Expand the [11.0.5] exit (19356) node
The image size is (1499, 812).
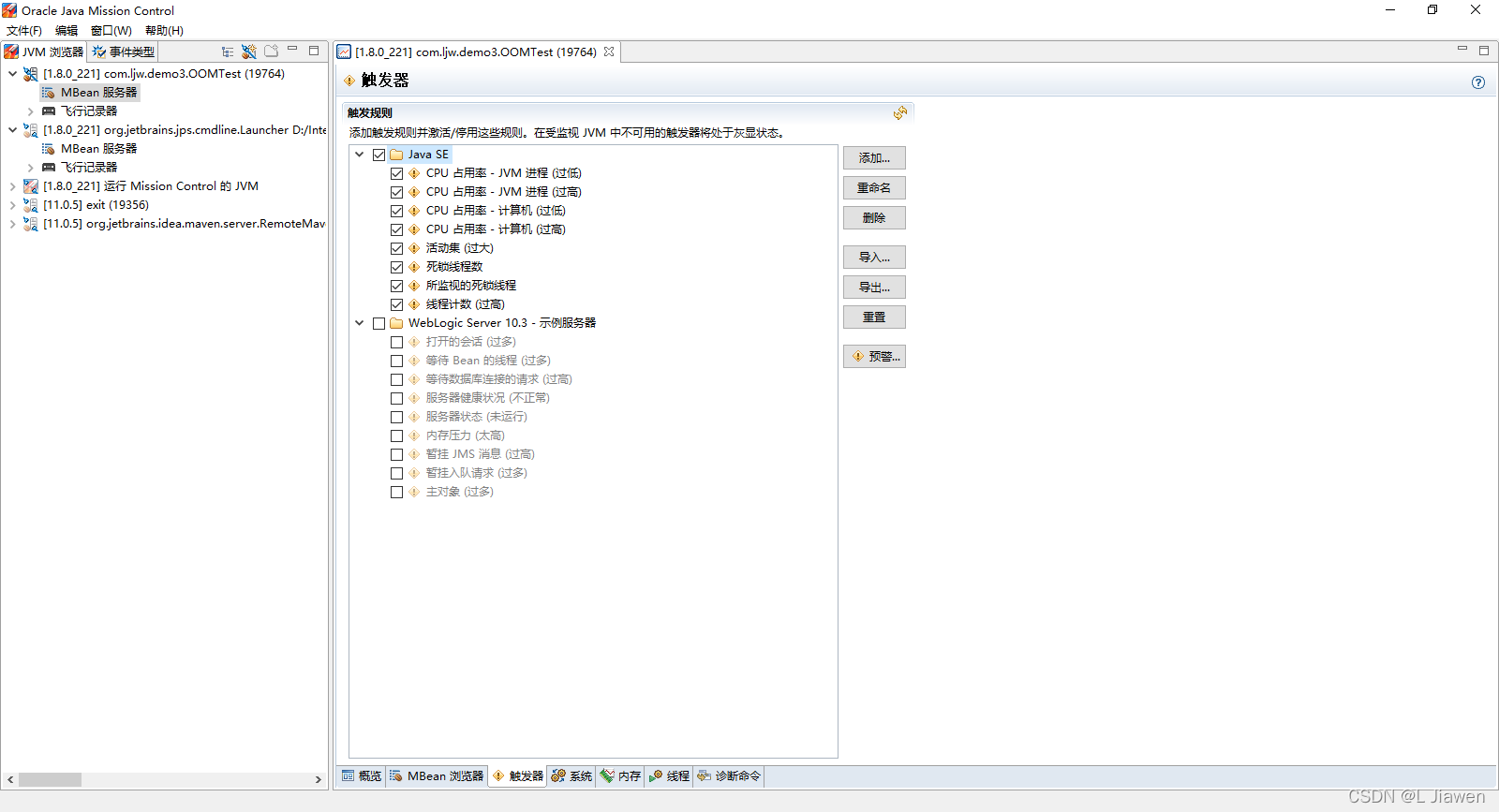(x=12, y=205)
